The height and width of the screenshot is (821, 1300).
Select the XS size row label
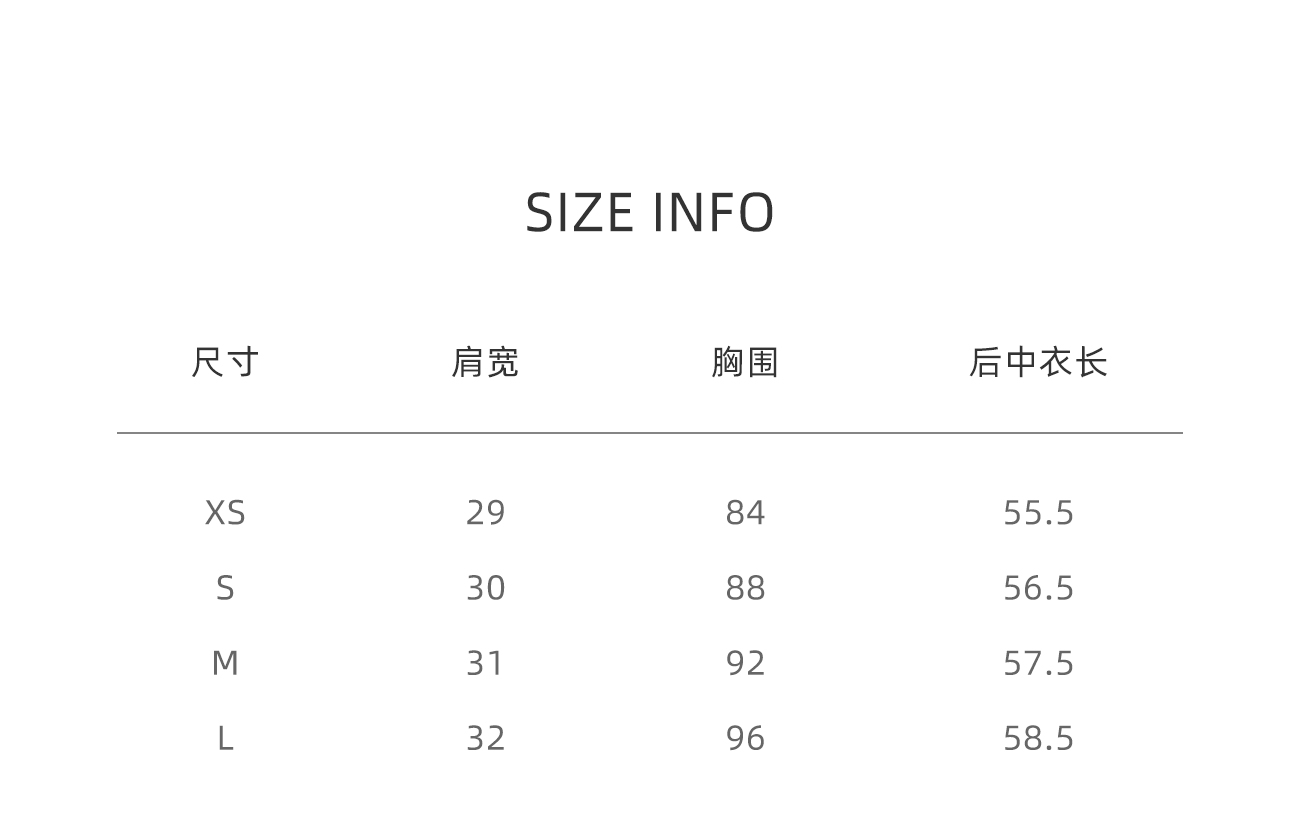[x=225, y=513]
